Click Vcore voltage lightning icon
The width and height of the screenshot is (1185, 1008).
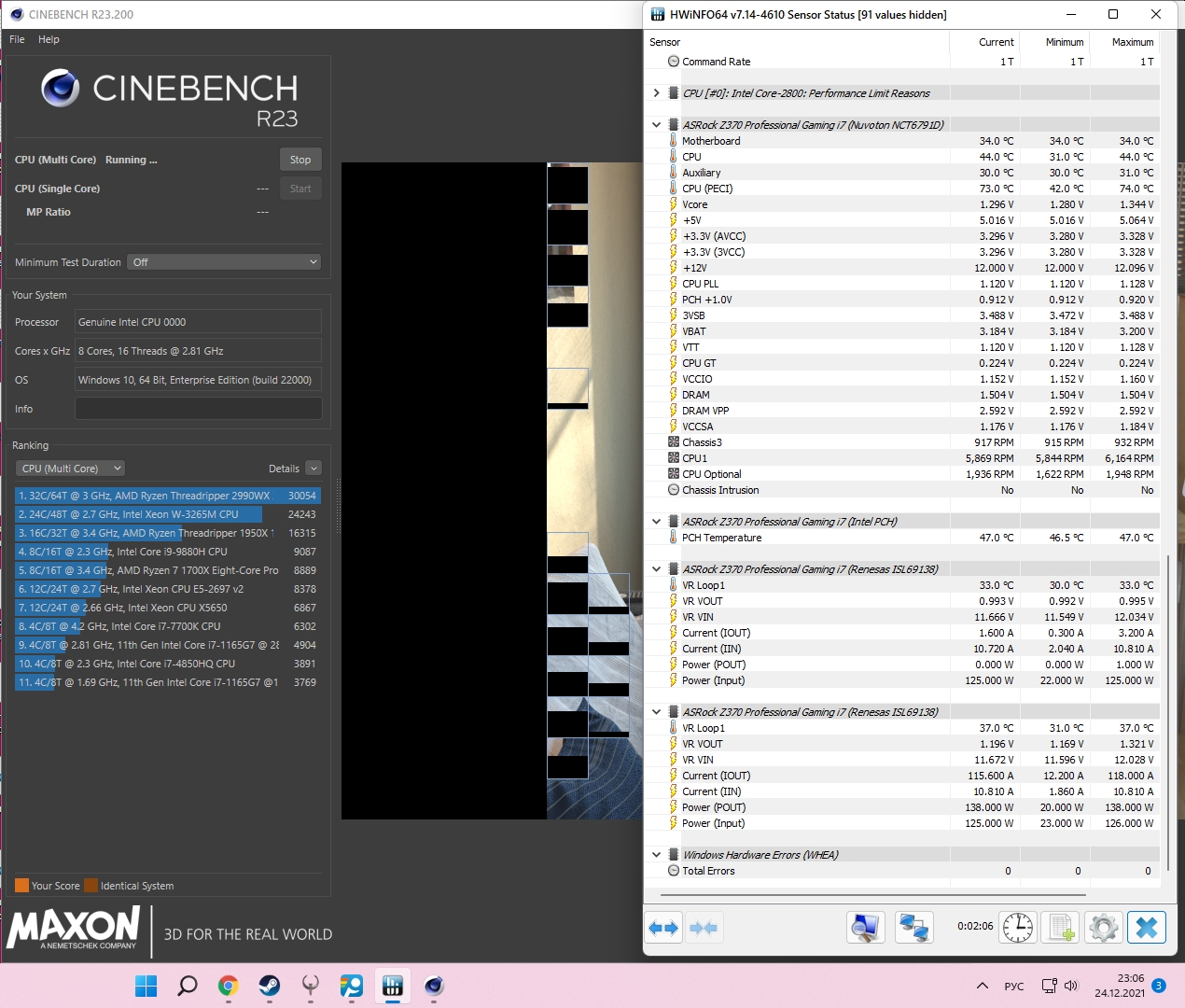[673, 204]
